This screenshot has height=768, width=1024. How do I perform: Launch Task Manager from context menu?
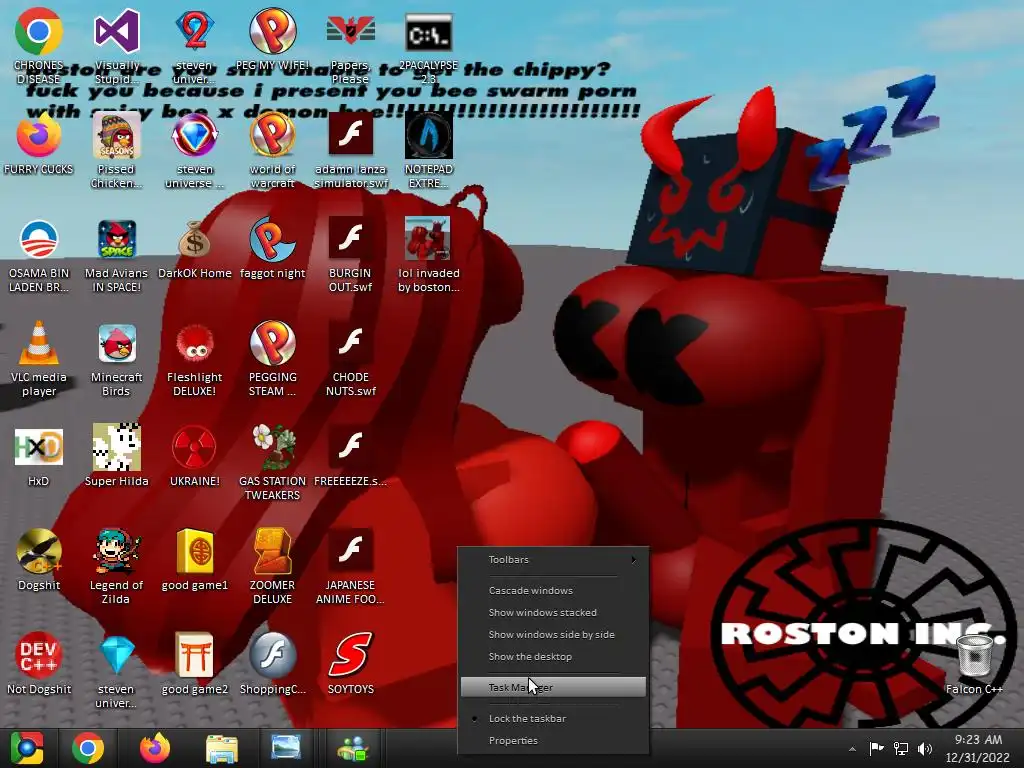tap(553, 687)
